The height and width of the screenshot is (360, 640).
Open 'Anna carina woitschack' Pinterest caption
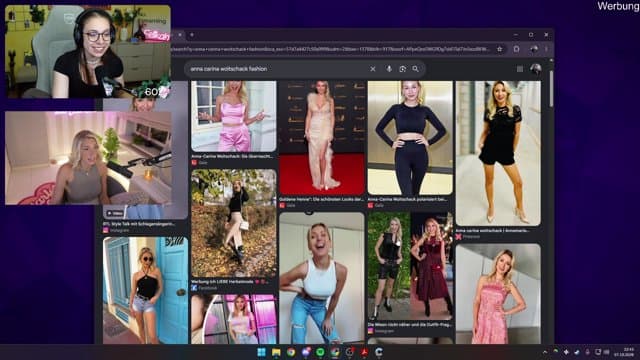click(493, 230)
